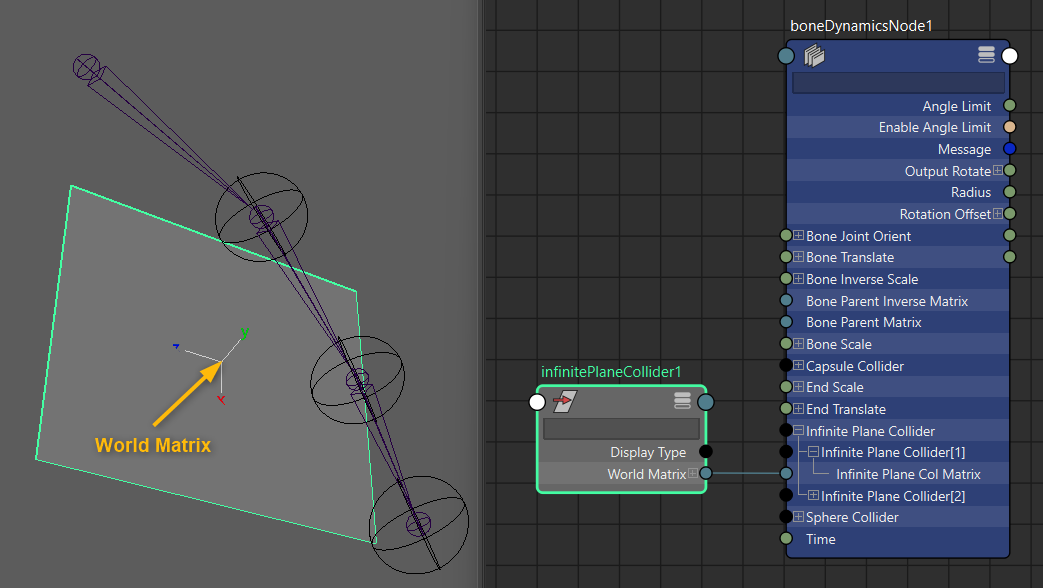1043x588 pixels.
Task: Expand the Bone Translate attribute
Action: 798,257
